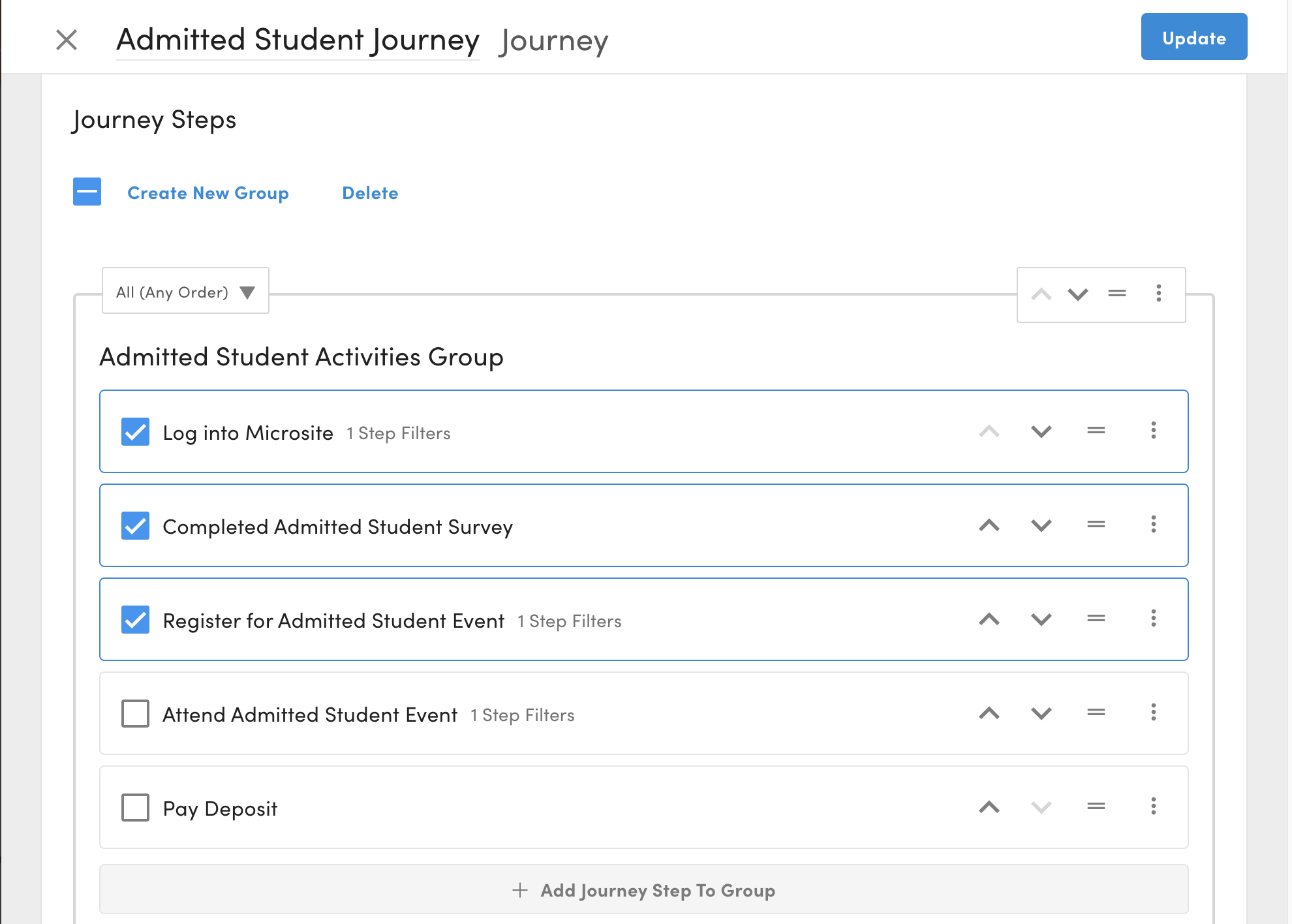
Task: Move Log into Microsite step down
Action: (1041, 431)
